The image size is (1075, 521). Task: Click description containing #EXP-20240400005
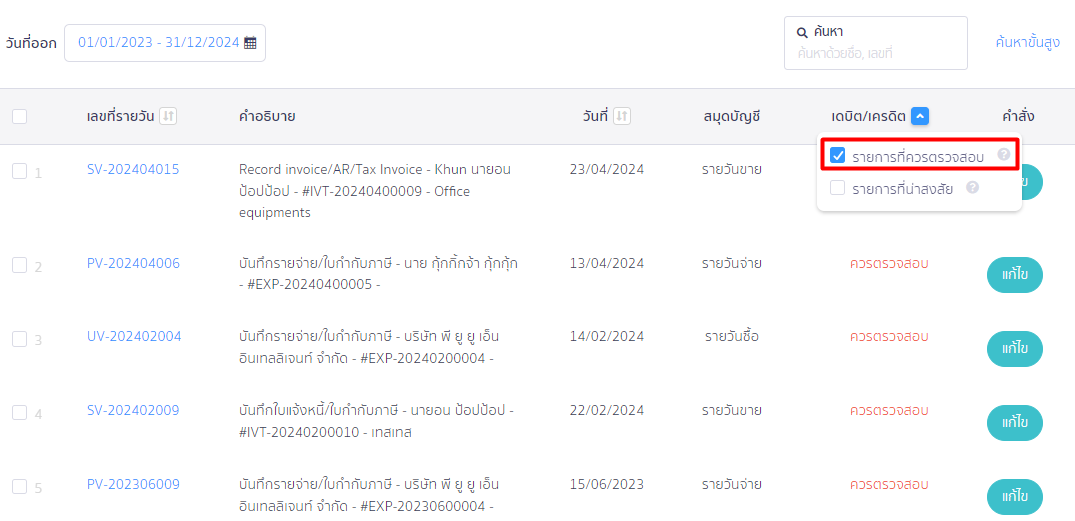(x=378, y=274)
